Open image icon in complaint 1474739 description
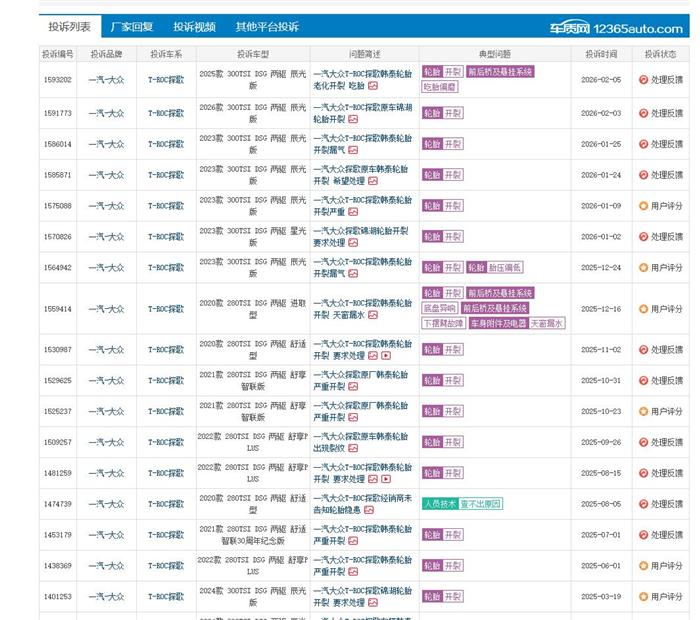 coord(369,509)
